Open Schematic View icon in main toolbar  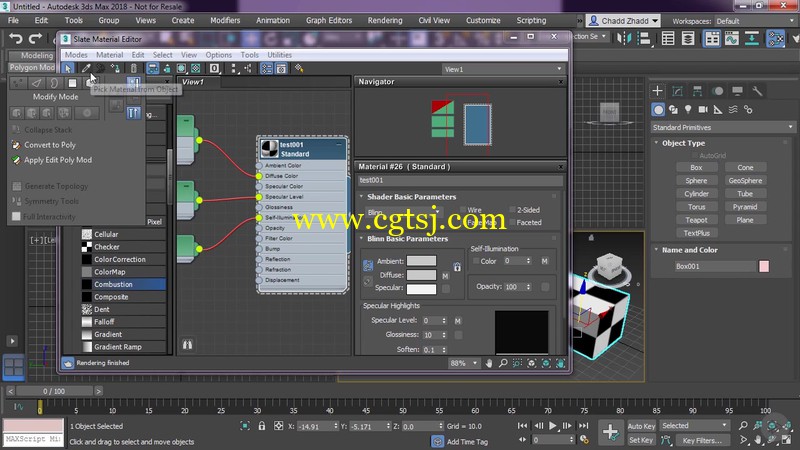(752, 38)
